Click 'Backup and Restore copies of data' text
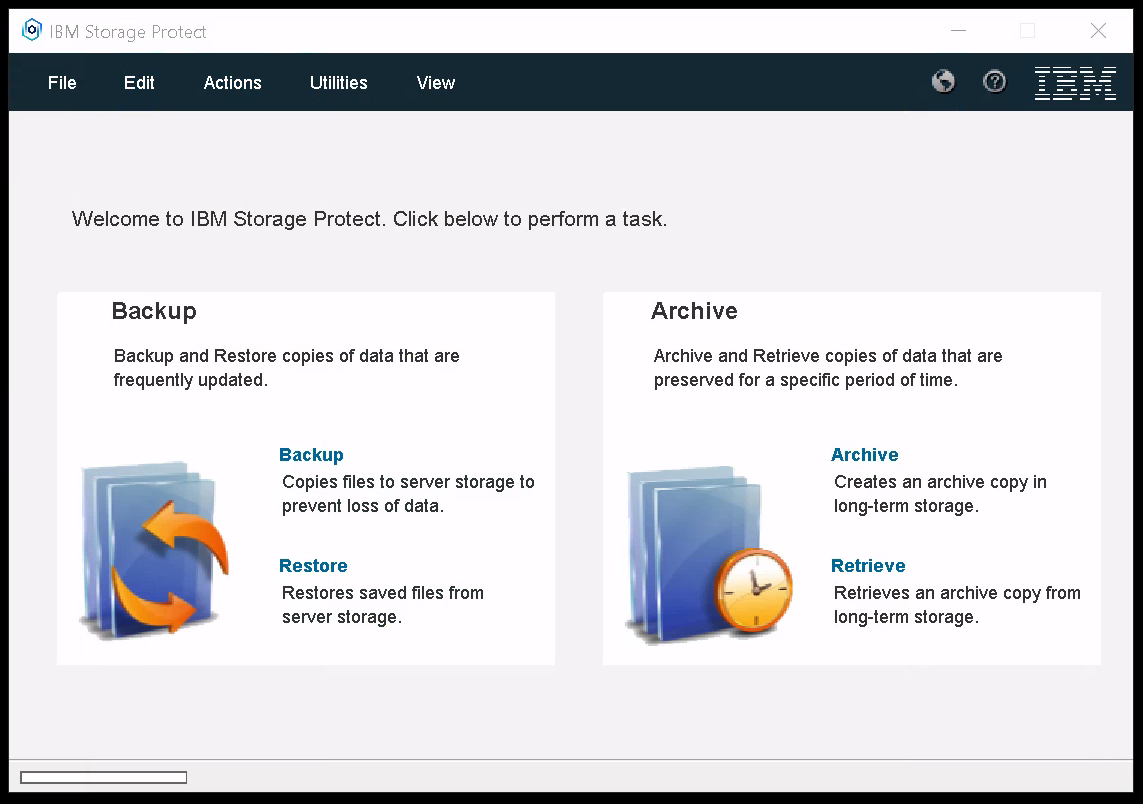Image resolution: width=1143 pixels, height=804 pixels. [x=286, y=367]
